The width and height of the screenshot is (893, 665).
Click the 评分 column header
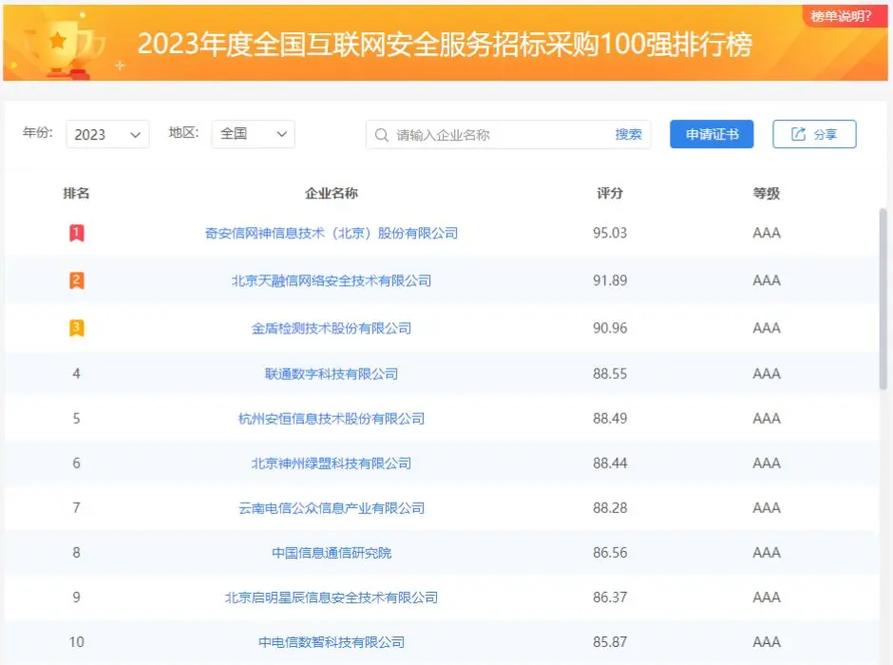(x=610, y=194)
